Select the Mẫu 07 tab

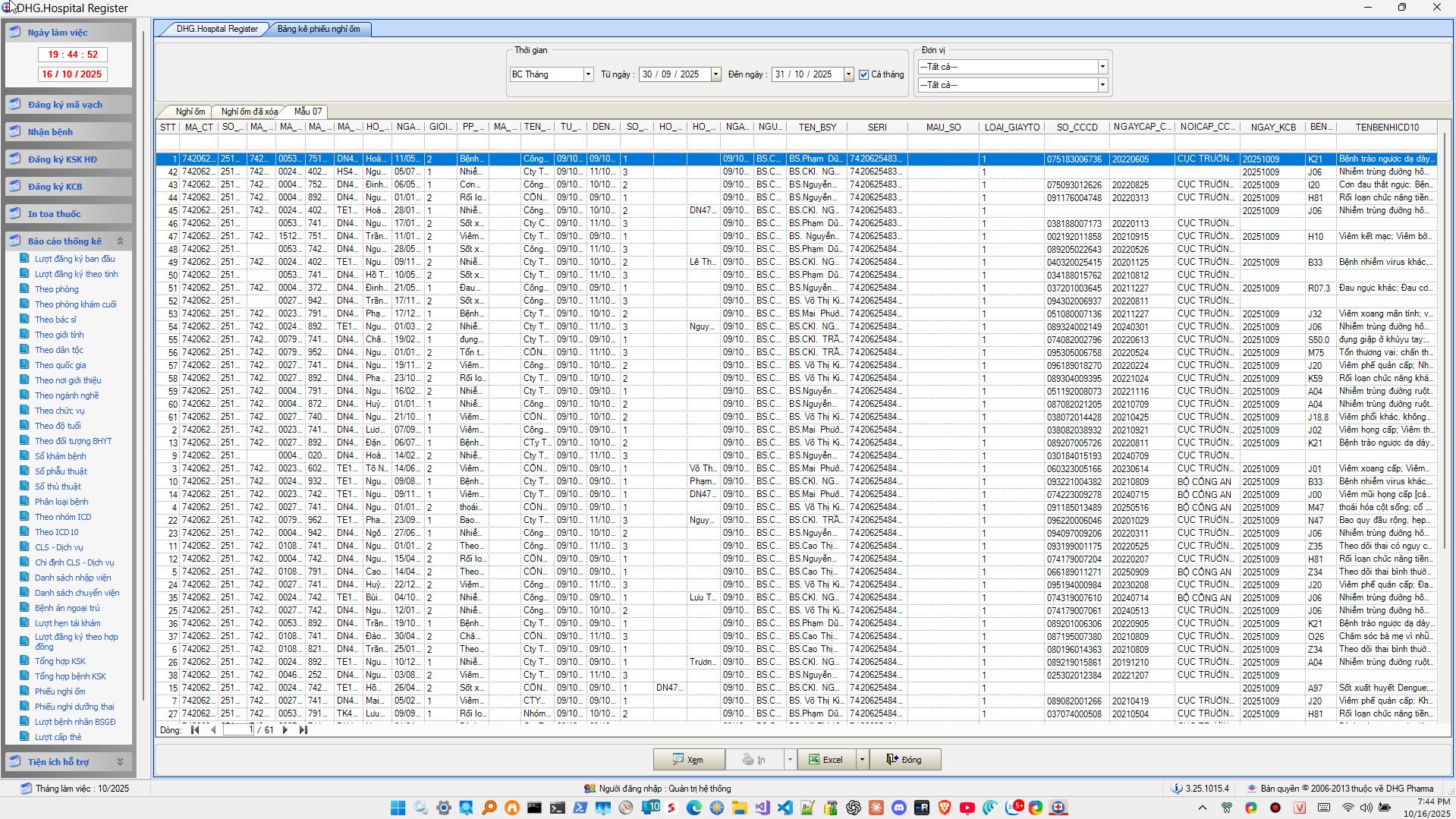click(307, 112)
